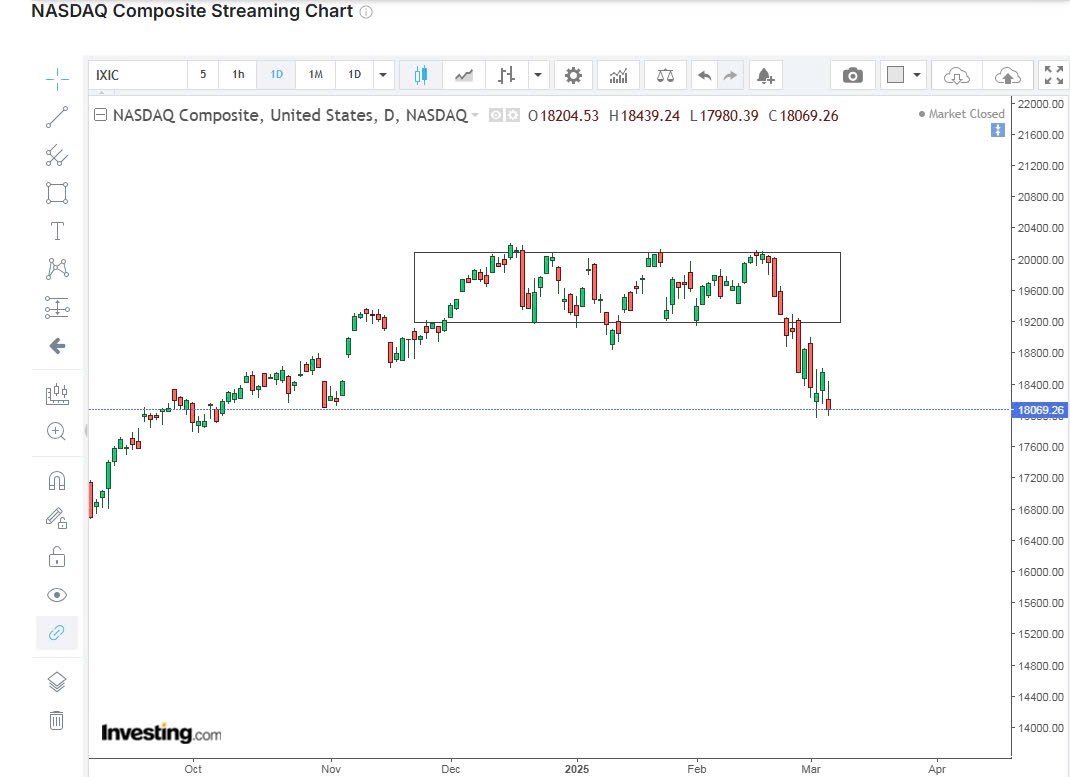Select the pitchfork drawing tool
Viewport: 1070px width, 777px height.
57,156
